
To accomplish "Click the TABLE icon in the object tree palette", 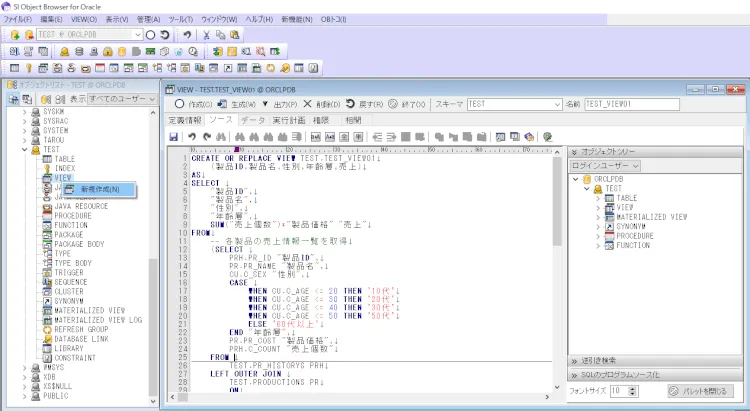I will pyautogui.click(x=609, y=198).
